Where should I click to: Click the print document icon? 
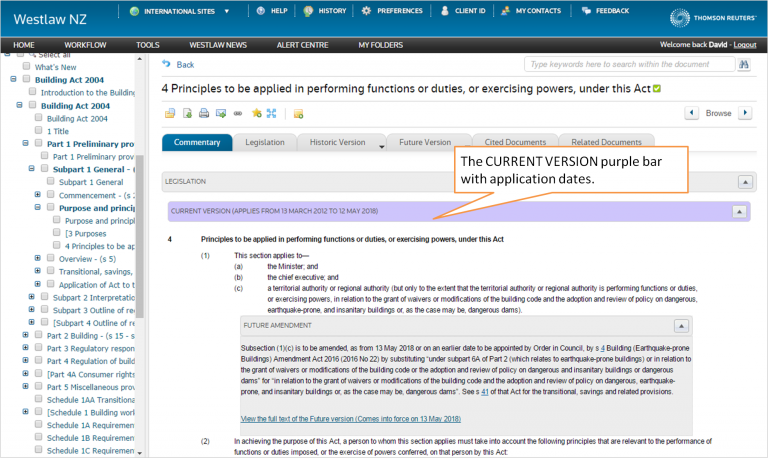tap(204, 114)
